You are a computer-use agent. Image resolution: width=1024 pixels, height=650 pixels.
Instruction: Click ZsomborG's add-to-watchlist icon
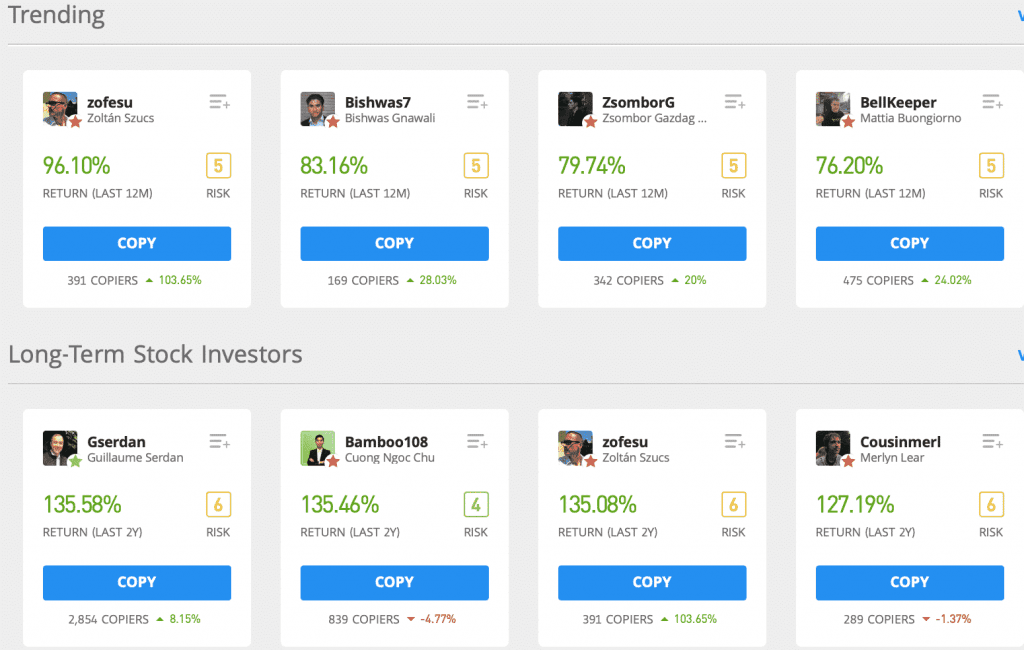point(735,102)
